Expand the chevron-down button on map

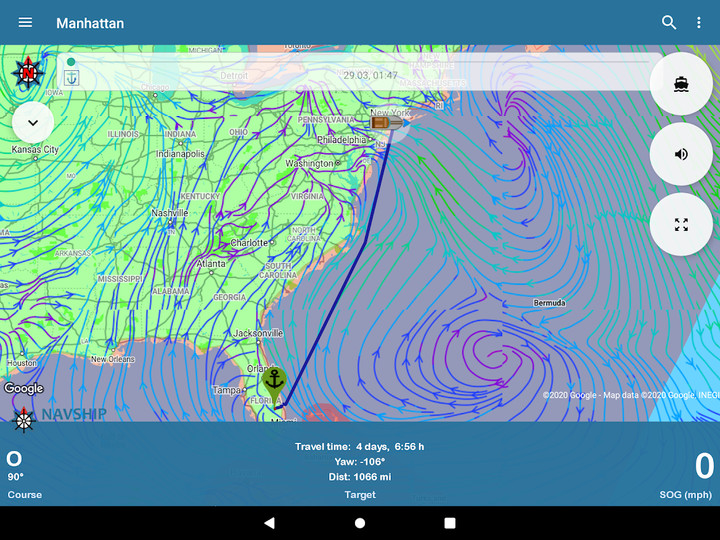coord(33,122)
